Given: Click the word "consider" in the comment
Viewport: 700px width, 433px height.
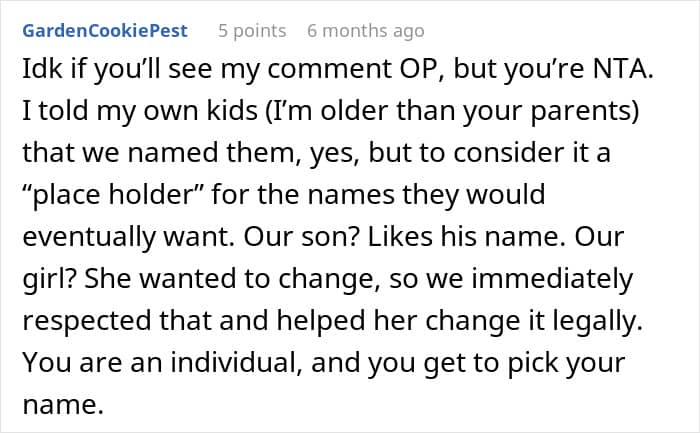Looking at the screenshot, I should point(510,153).
